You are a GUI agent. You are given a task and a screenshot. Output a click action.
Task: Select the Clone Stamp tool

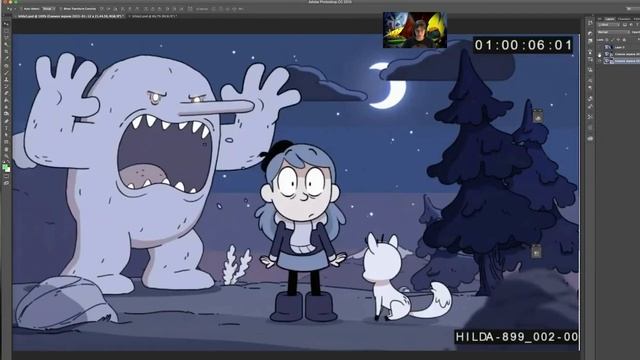[6, 80]
